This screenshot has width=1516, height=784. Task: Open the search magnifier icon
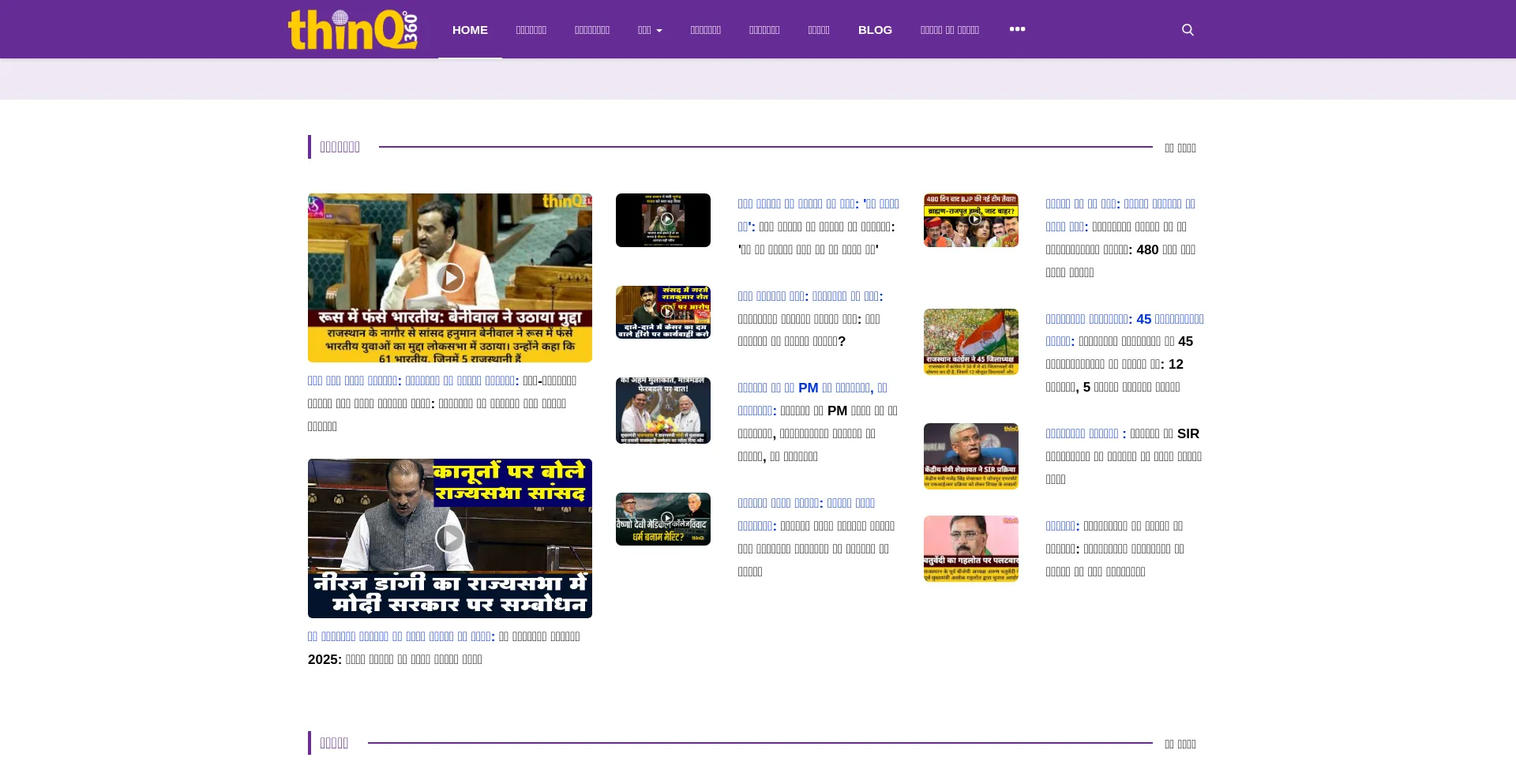1188,30
